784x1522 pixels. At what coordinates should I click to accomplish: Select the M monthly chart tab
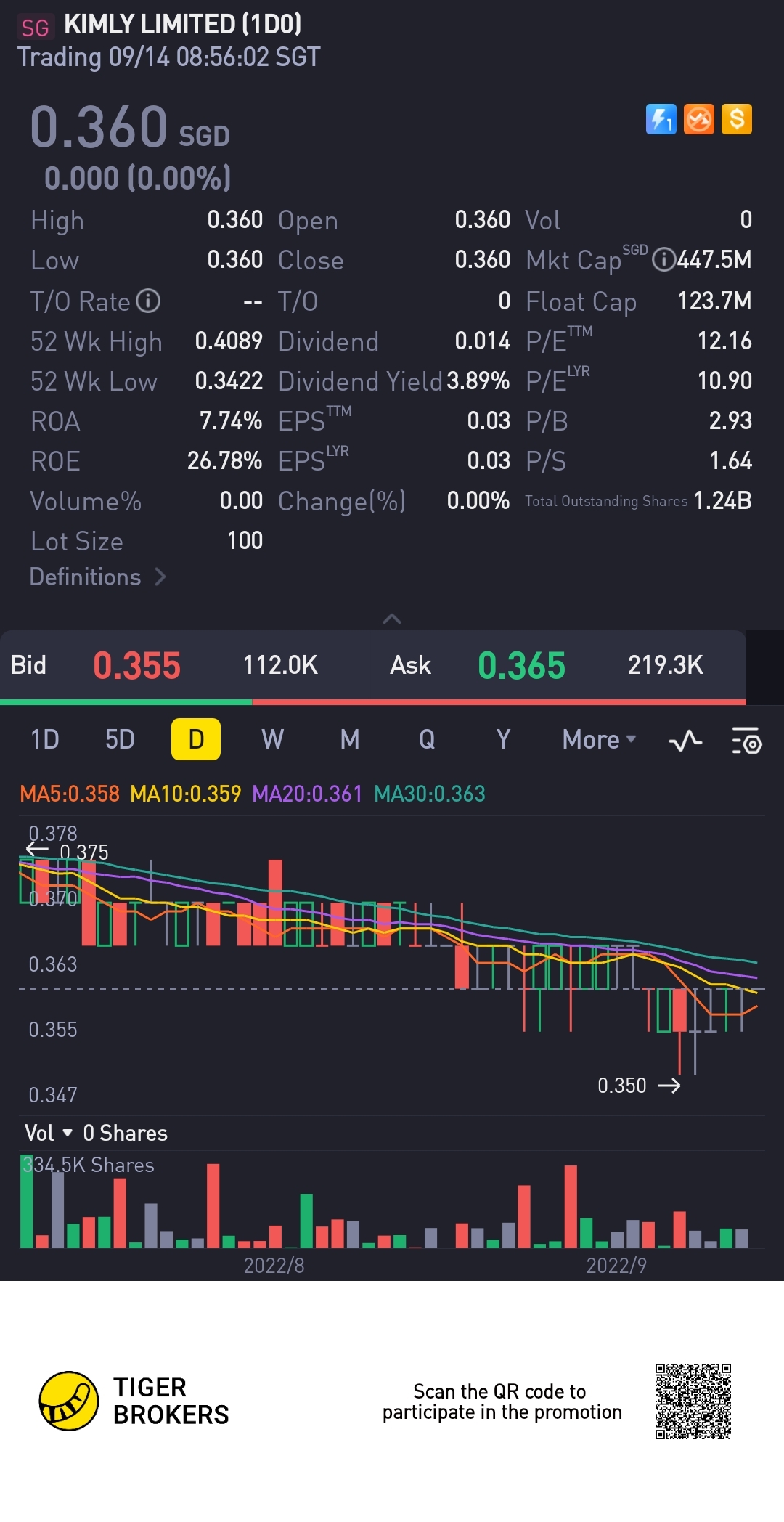click(350, 739)
